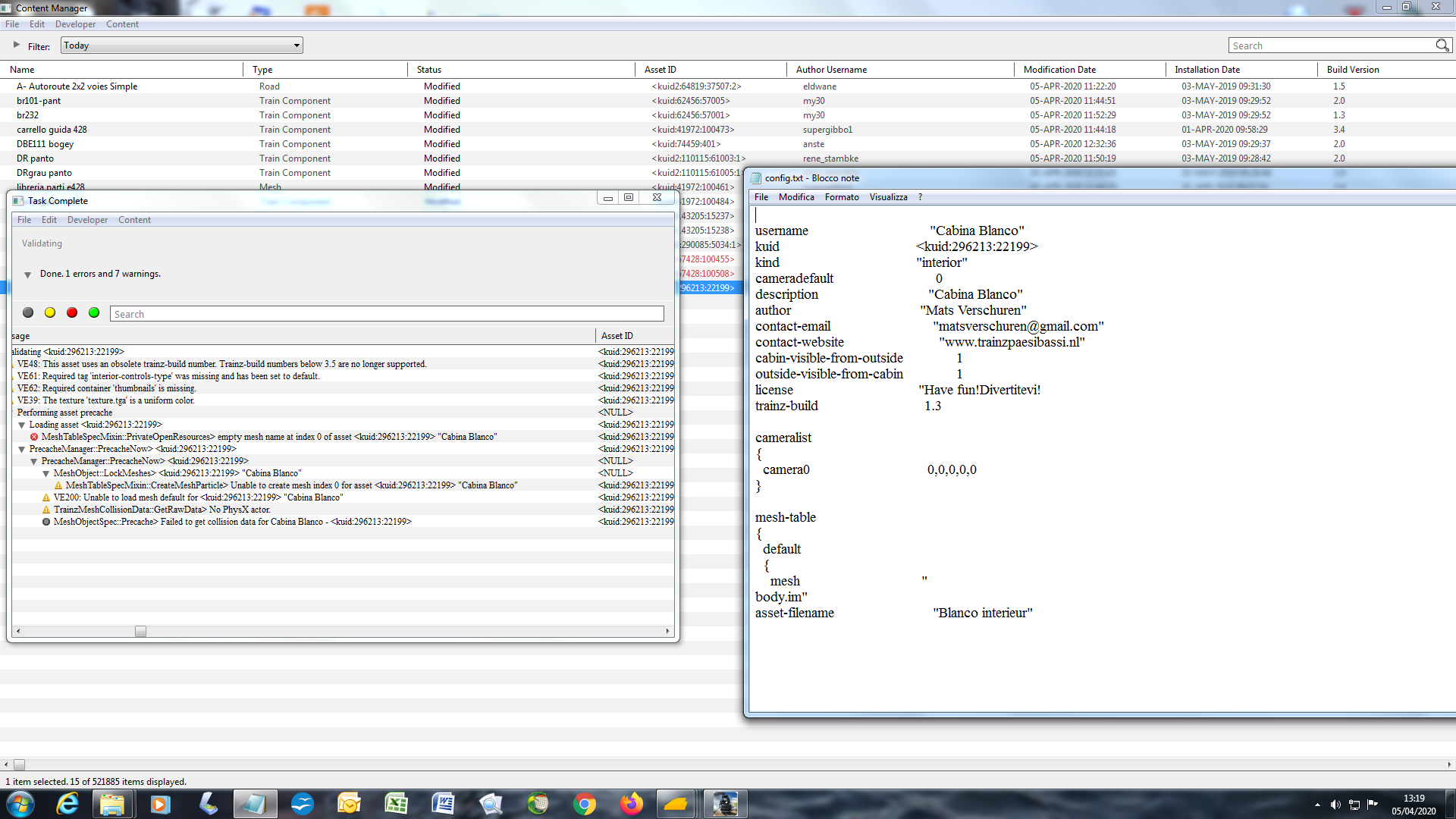Sort assets by the Name column
Image resolution: width=1456 pixels, height=819 pixels.
(121, 70)
